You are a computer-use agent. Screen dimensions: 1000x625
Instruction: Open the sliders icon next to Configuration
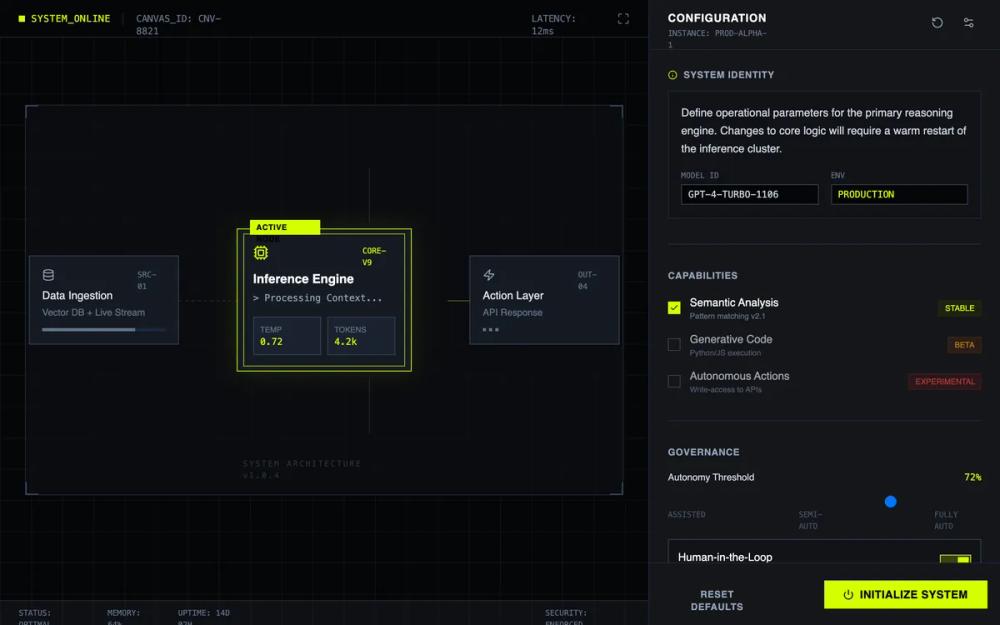point(968,22)
